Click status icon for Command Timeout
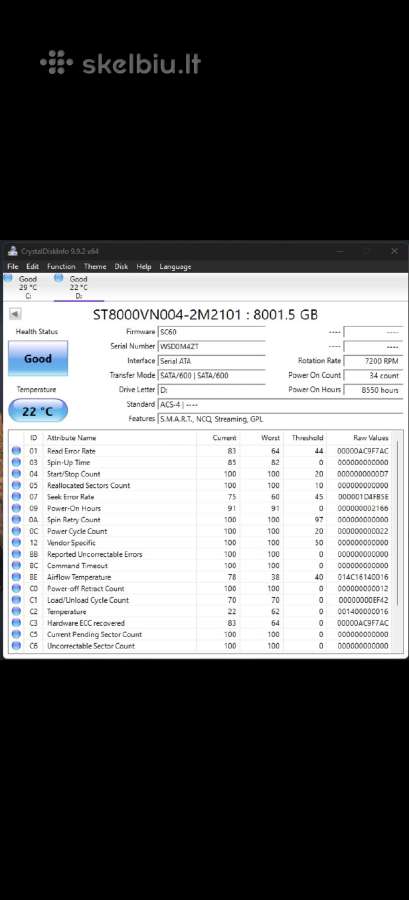The height and width of the screenshot is (900, 409). point(16,565)
